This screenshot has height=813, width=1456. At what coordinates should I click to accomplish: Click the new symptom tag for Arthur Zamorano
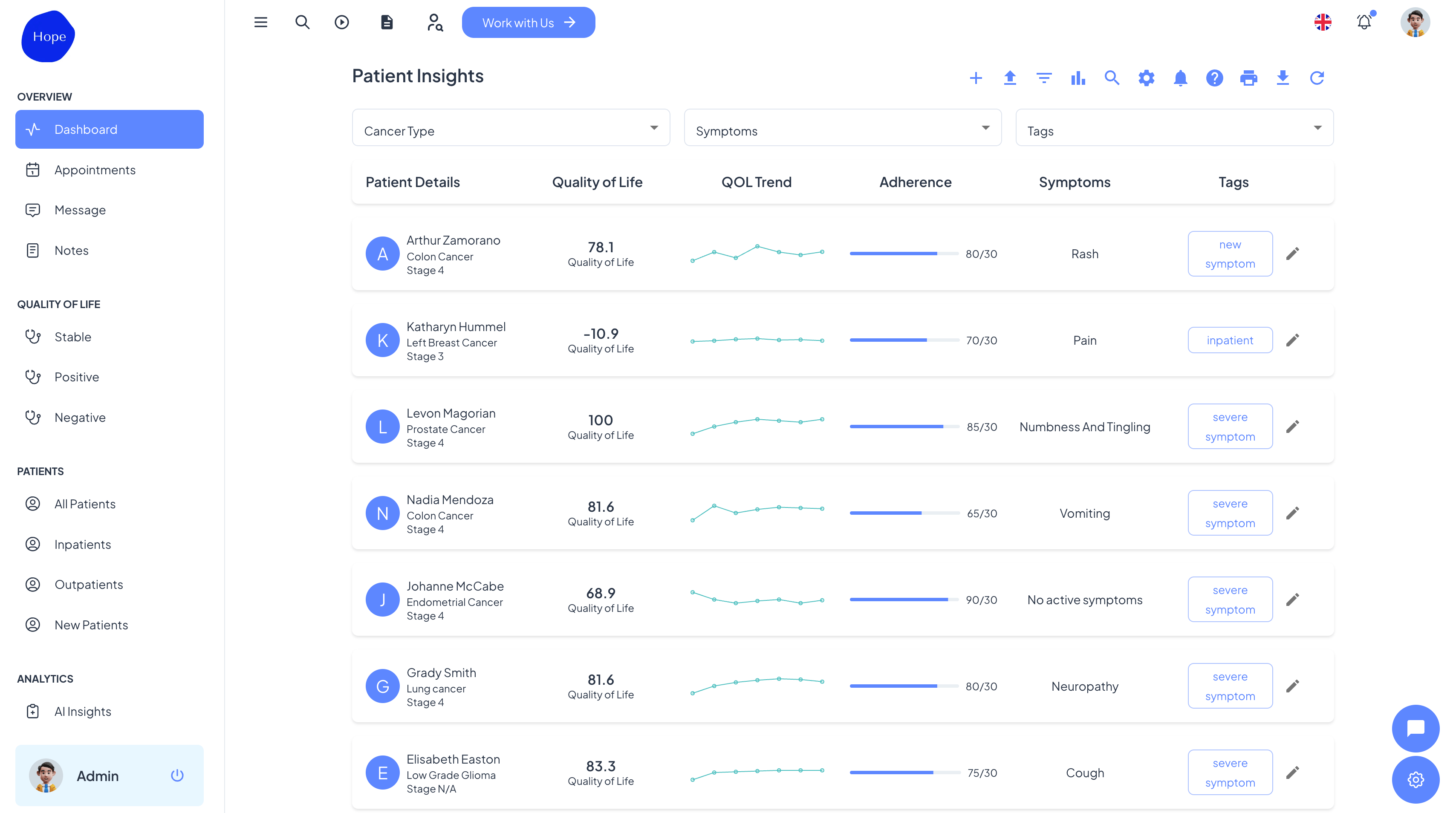point(1230,254)
